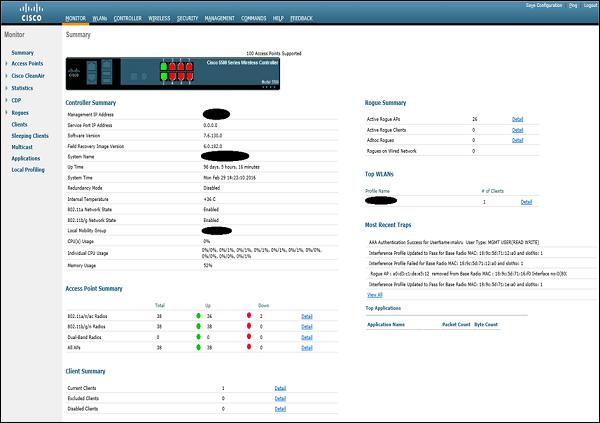Click the Rogue AP removed trap entry

tap(468, 274)
